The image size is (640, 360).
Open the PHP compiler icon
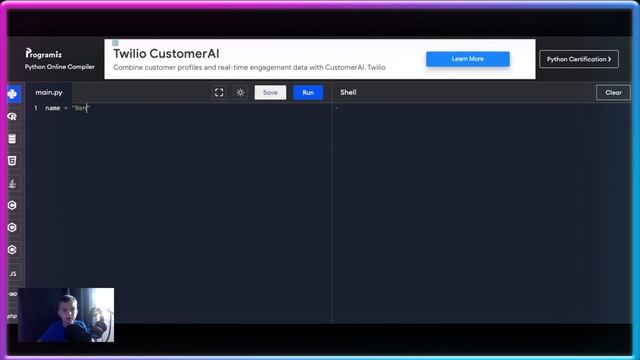coord(12,316)
